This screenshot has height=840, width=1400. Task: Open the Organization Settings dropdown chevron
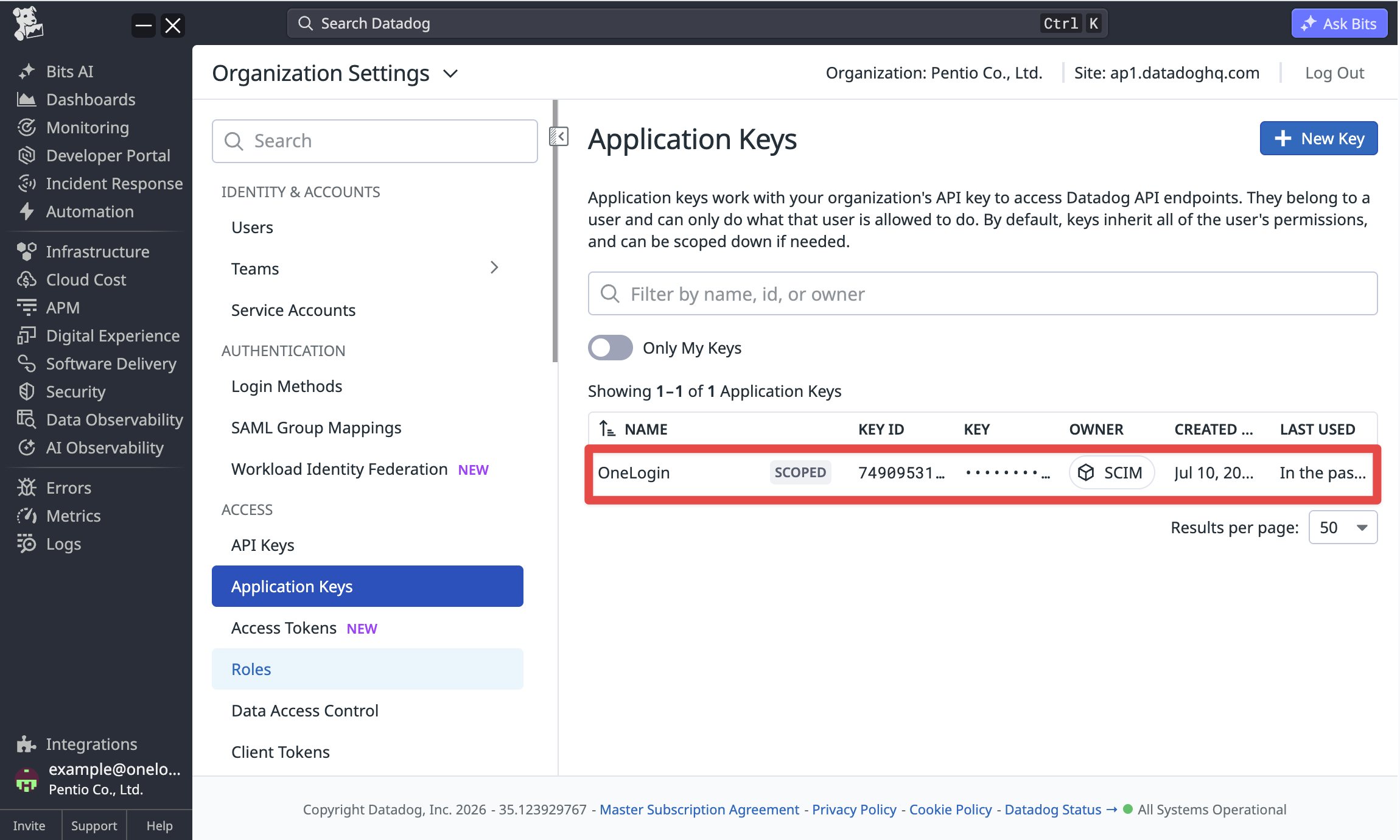[450, 74]
